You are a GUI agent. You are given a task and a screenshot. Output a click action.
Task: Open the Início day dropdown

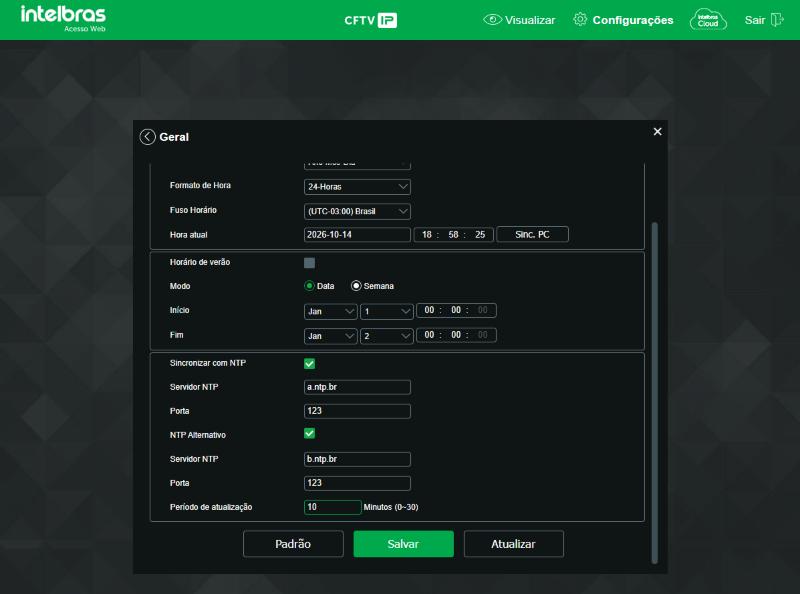click(386, 311)
